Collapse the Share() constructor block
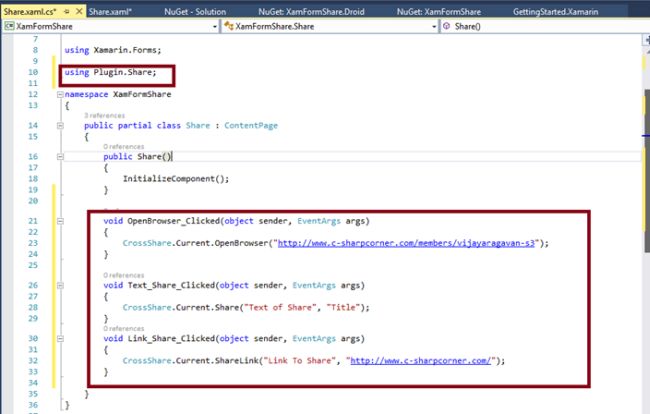Viewport: 650px width, 414px height. click(60, 157)
